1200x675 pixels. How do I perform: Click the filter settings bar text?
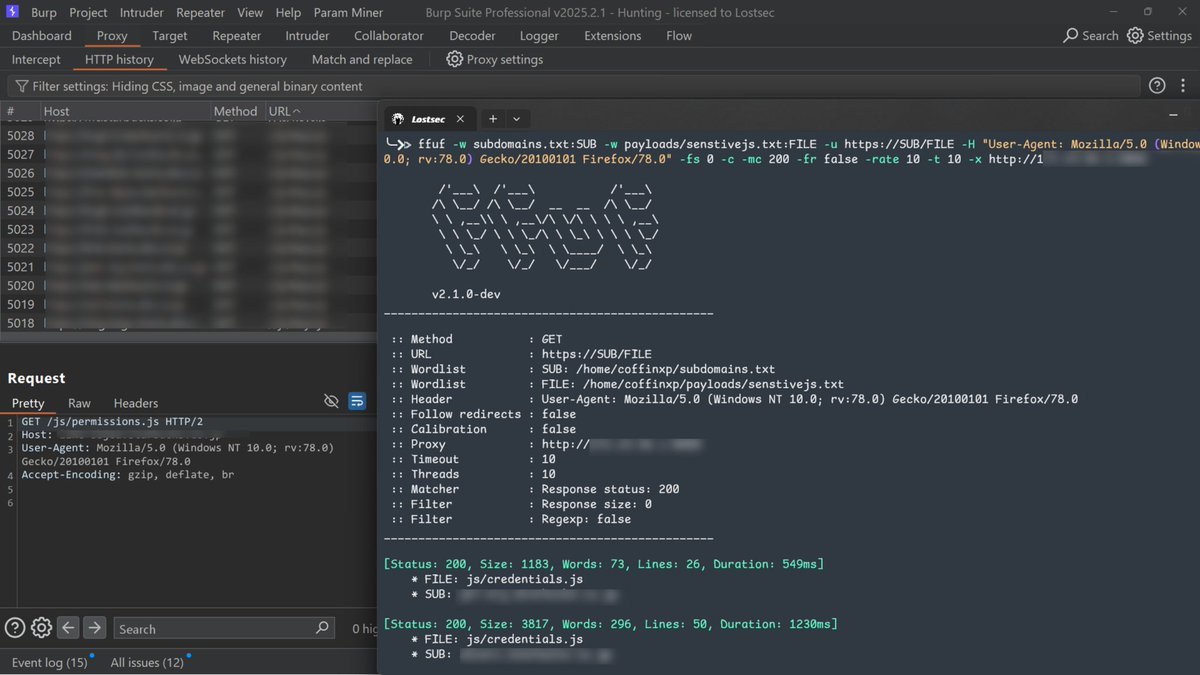(198, 86)
